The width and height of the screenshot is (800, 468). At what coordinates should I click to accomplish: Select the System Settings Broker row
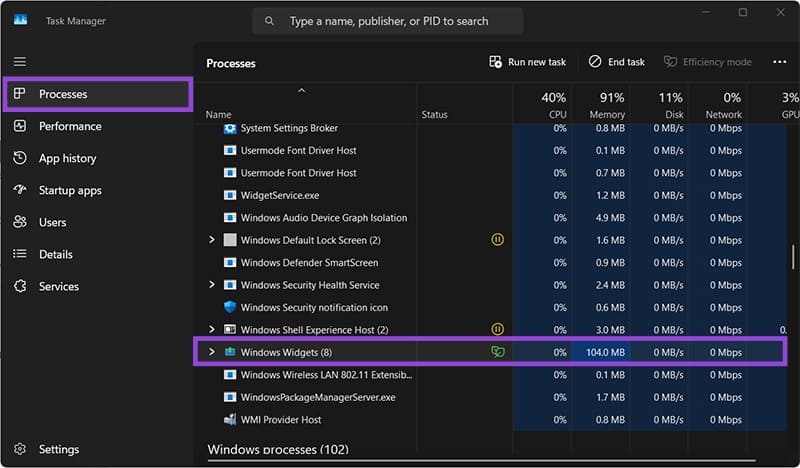(491, 129)
